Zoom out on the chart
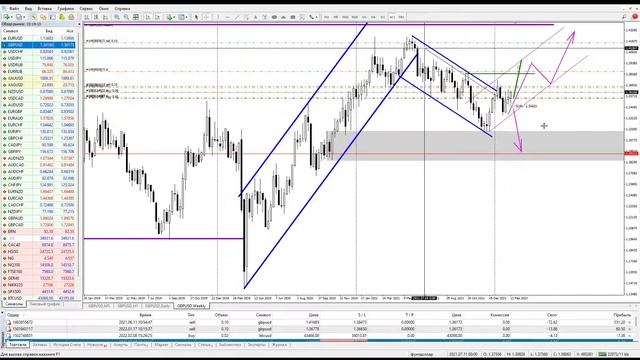Screen dimensions: 640x360 (126, 17)
